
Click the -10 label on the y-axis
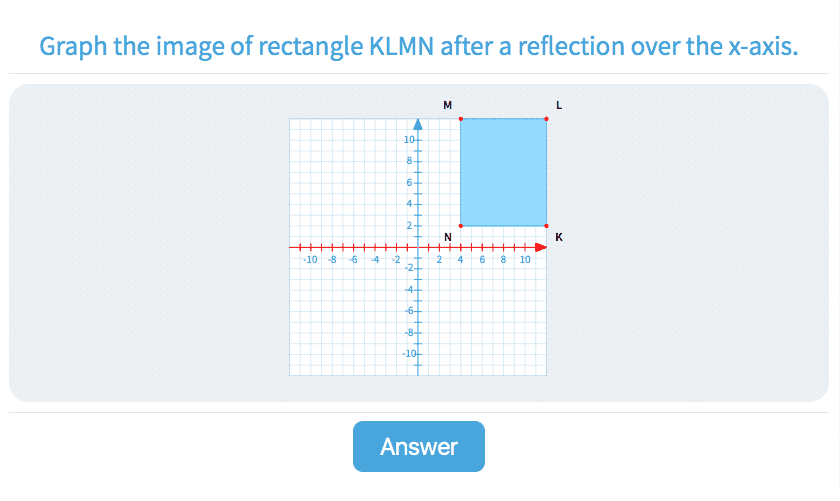click(x=408, y=354)
